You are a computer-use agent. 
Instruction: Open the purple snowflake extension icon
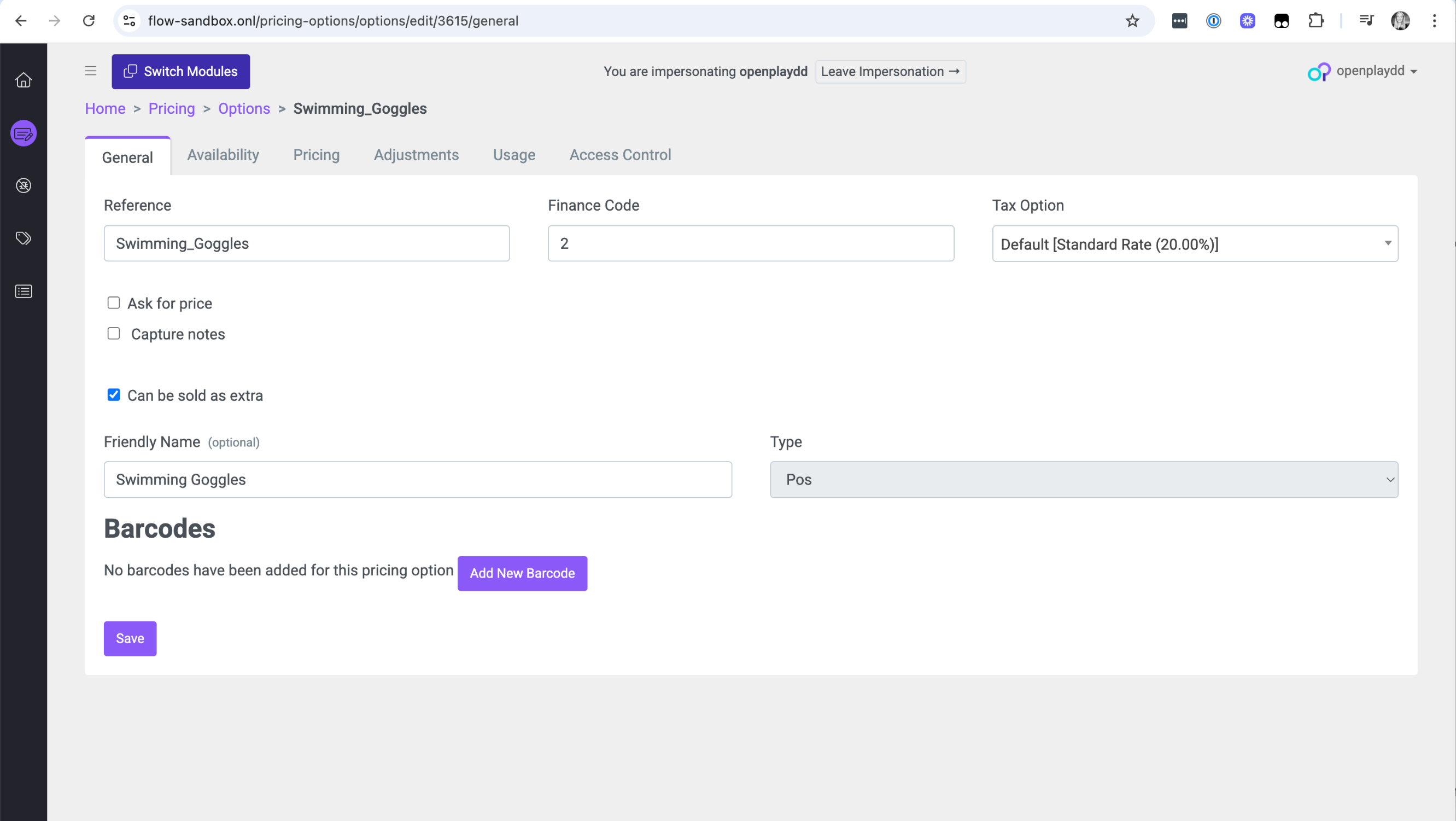[1248, 21]
